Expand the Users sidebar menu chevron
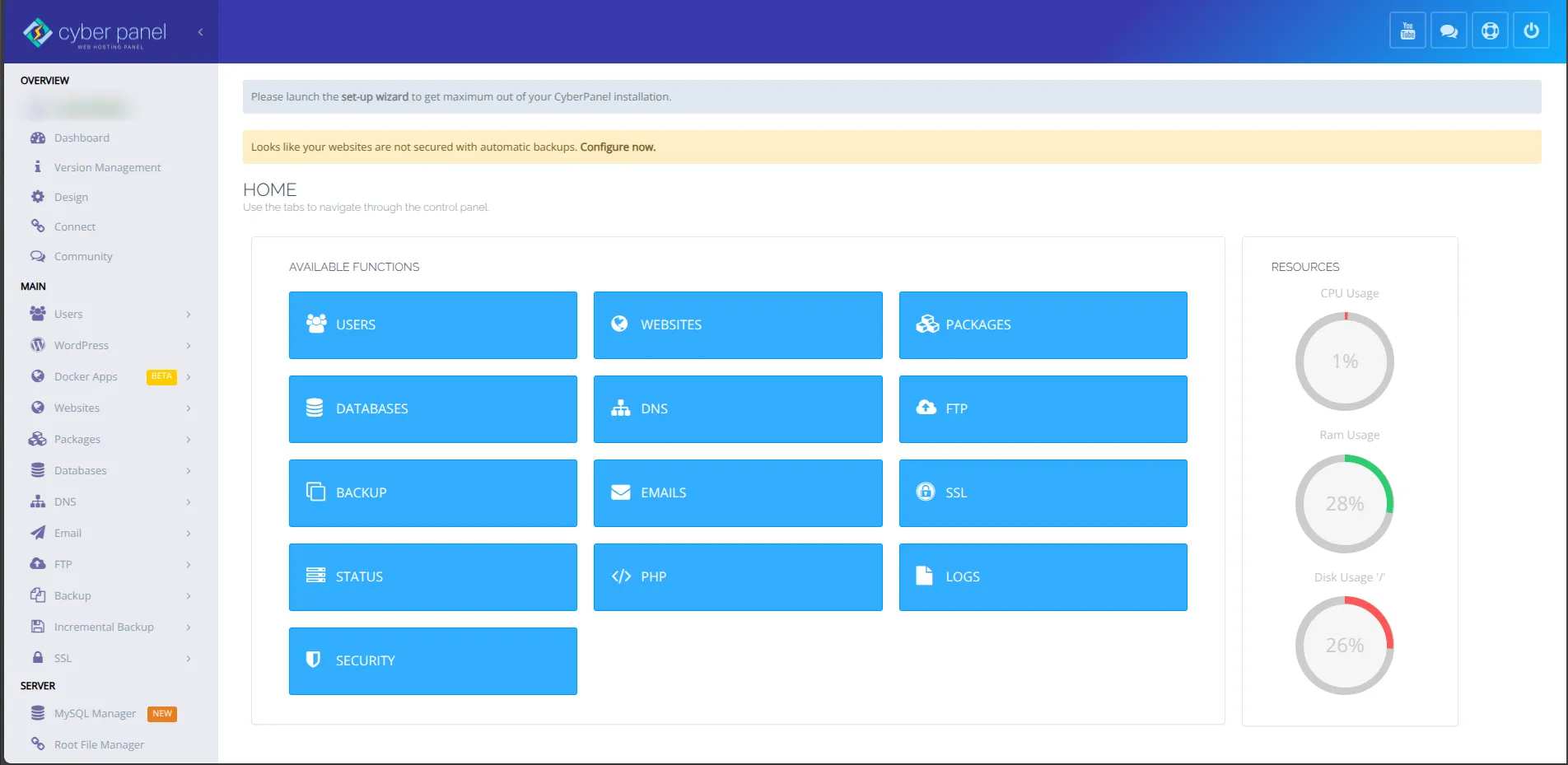This screenshot has height=765, width=1568. pos(189,315)
